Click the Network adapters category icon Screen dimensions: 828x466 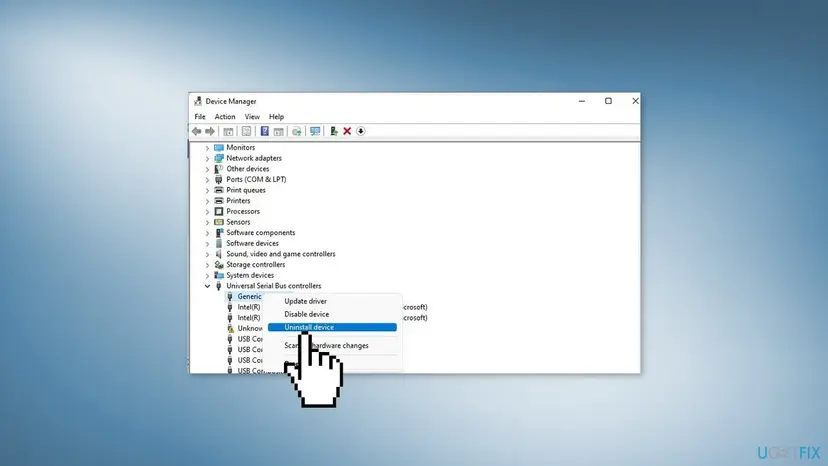click(219, 158)
